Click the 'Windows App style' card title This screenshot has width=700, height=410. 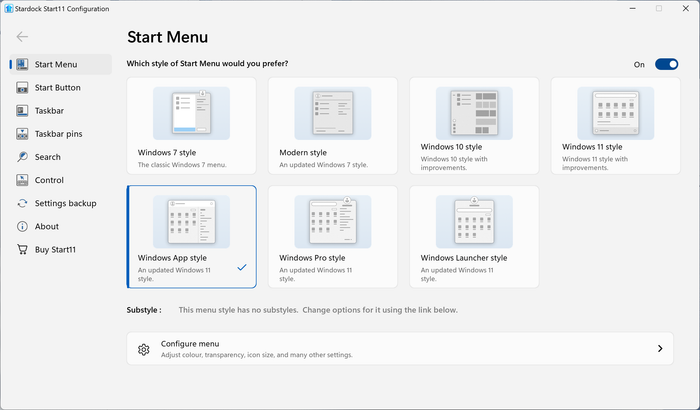(172, 258)
